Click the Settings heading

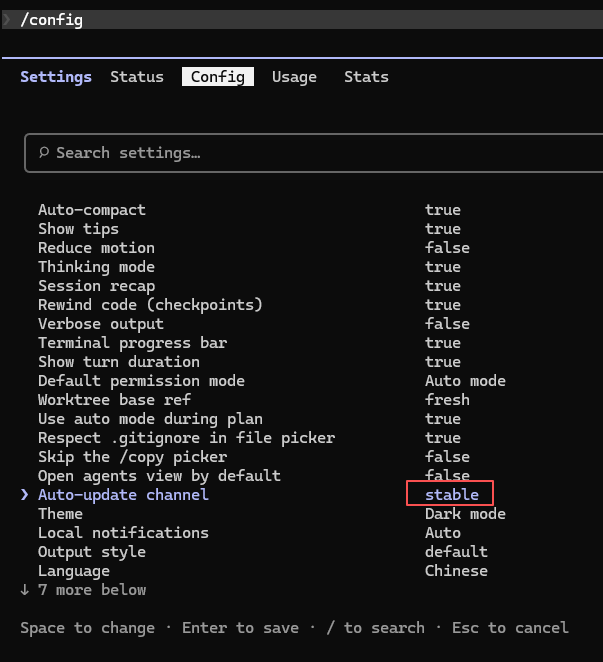[56, 77]
